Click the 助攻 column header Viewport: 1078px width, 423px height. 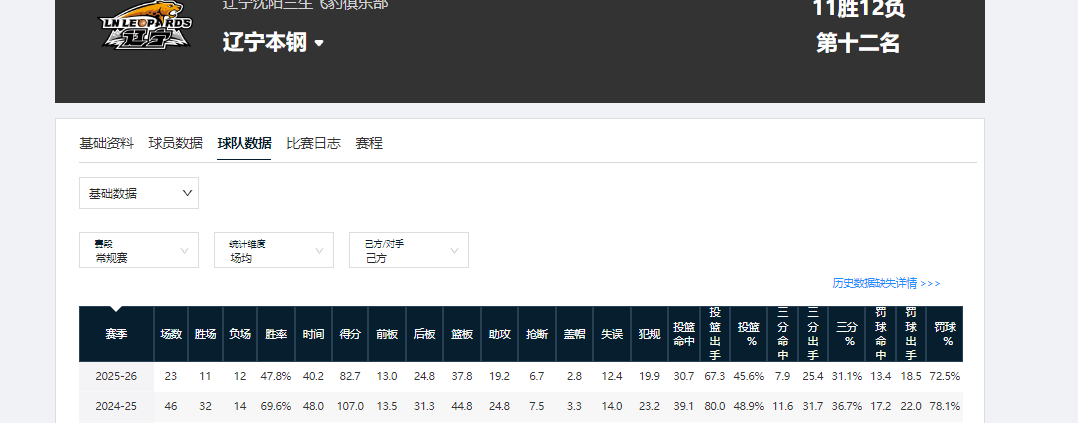[x=499, y=334]
